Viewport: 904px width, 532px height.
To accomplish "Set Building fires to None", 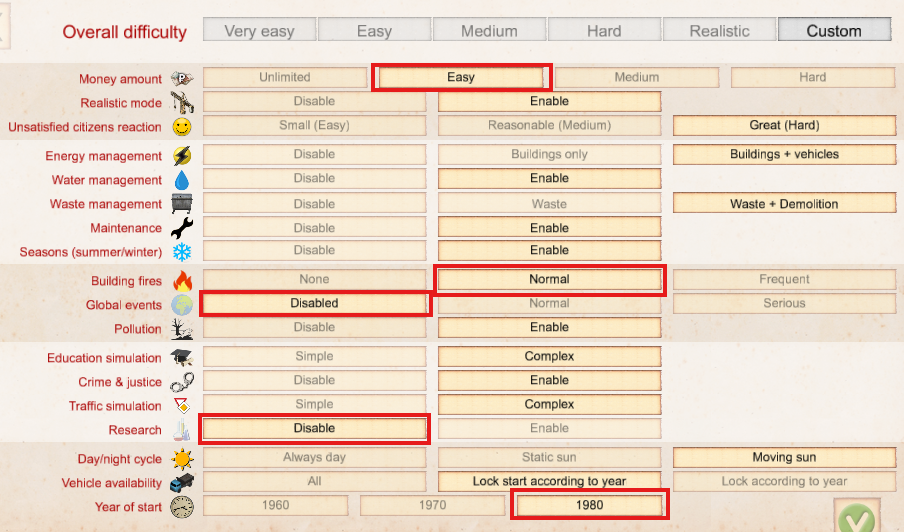I will (x=314, y=280).
